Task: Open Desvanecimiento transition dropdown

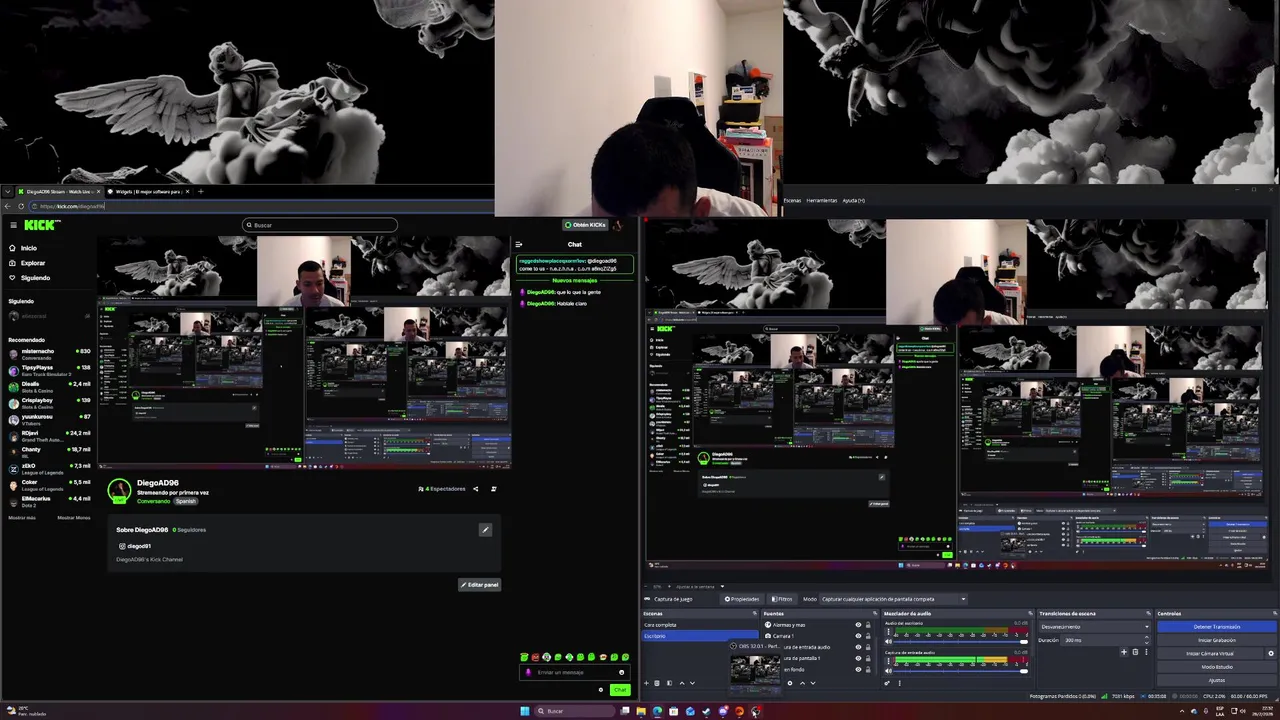Action: [1095, 626]
